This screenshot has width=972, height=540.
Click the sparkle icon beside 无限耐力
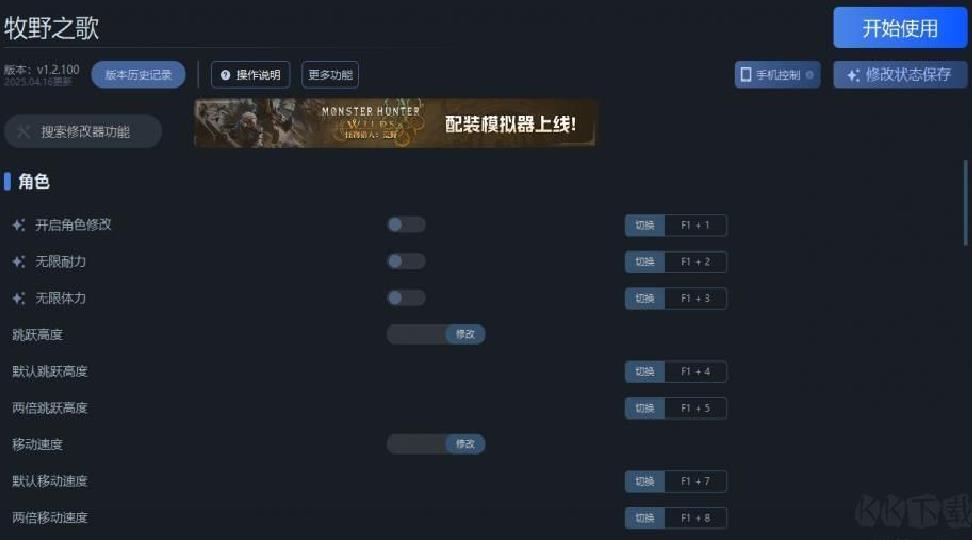[19, 262]
